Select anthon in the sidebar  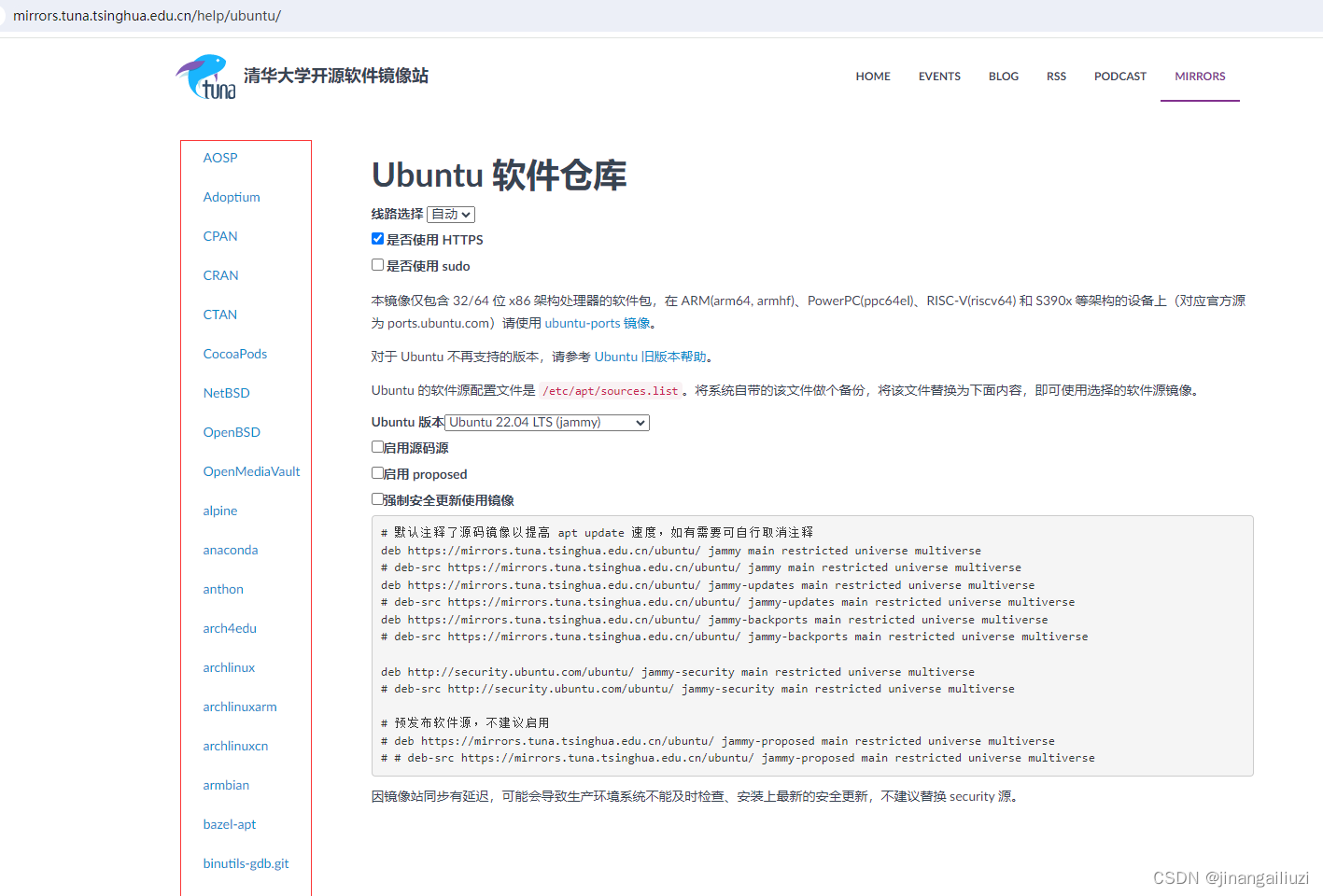tap(223, 589)
